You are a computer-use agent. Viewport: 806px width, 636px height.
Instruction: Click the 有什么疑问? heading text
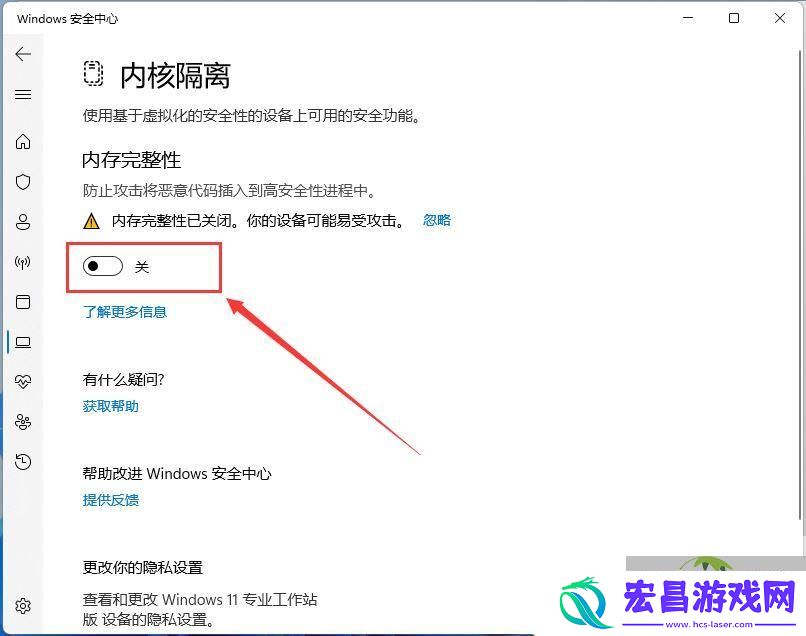(123, 380)
